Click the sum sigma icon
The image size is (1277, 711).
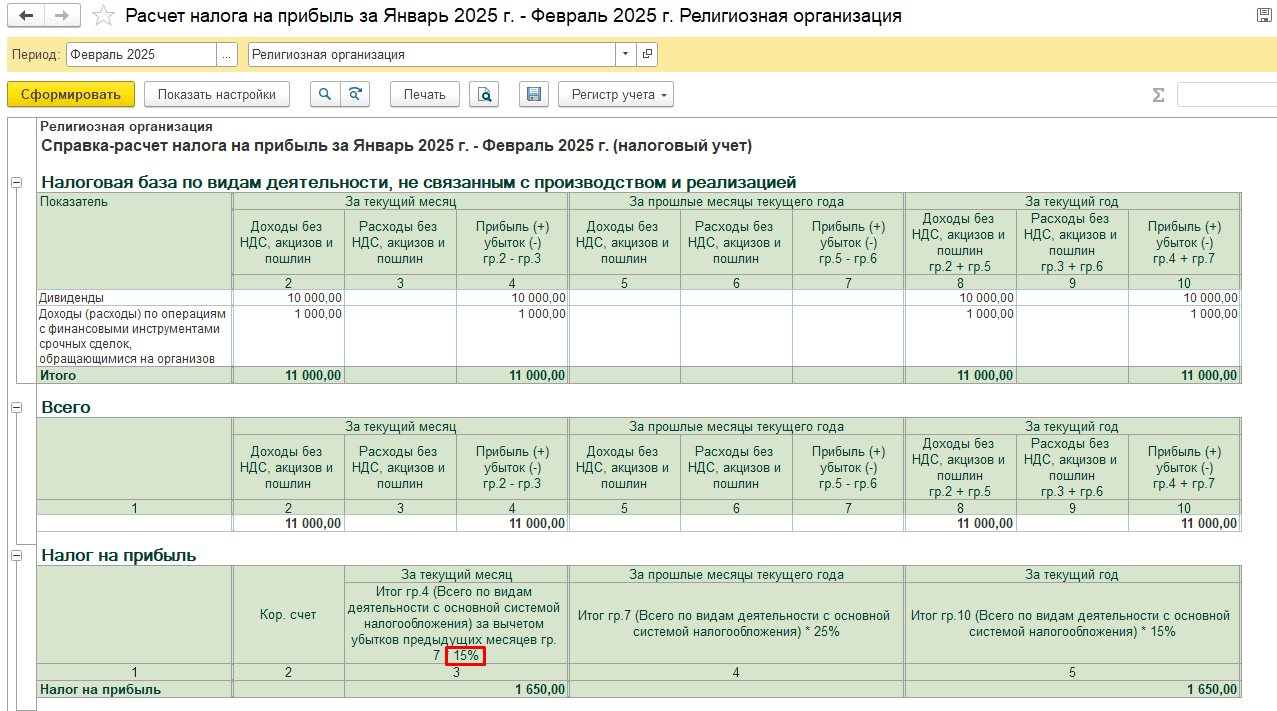pos(1158,95)
